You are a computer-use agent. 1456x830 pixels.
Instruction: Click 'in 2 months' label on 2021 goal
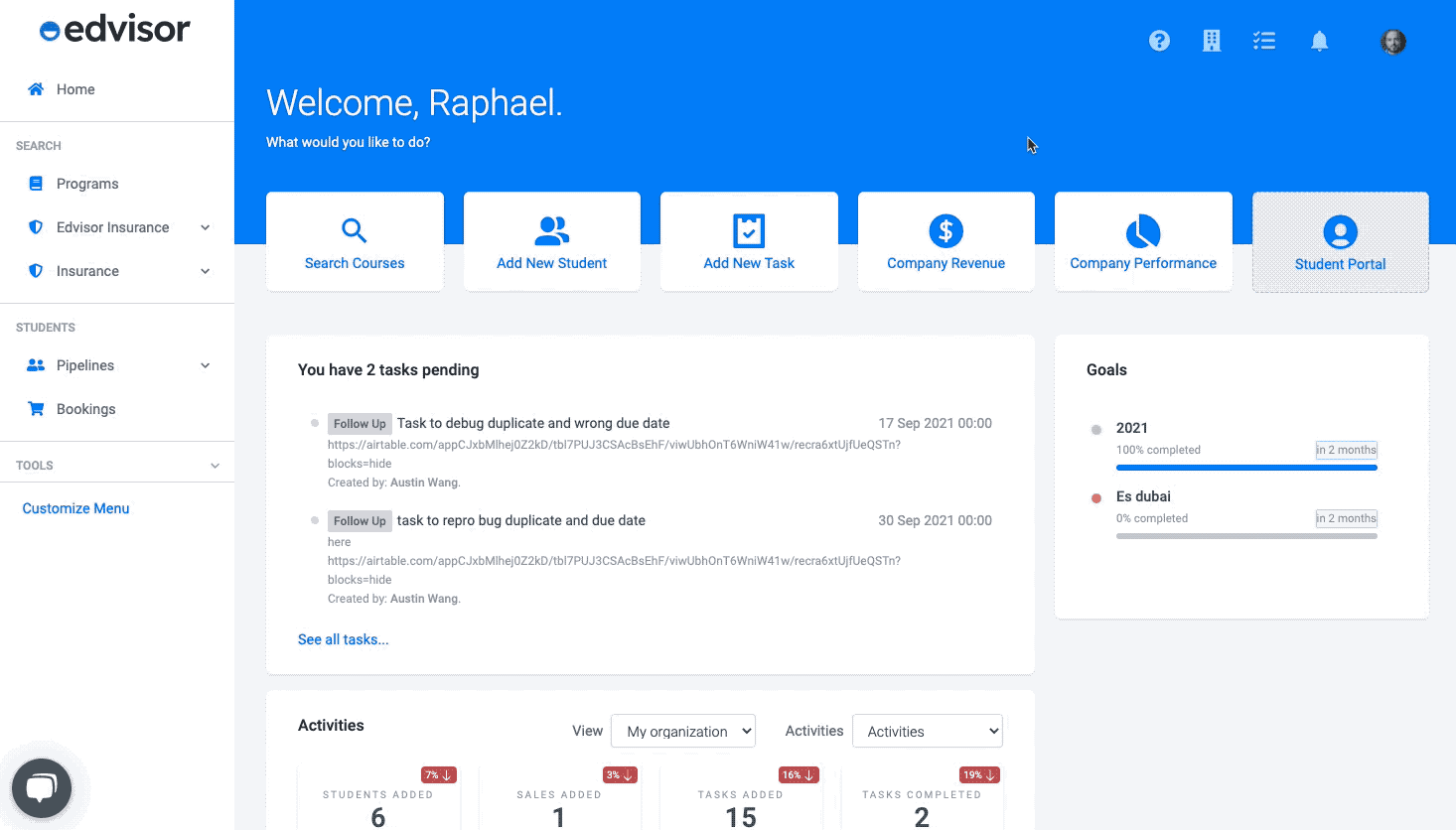click(x=1347, y=450)
